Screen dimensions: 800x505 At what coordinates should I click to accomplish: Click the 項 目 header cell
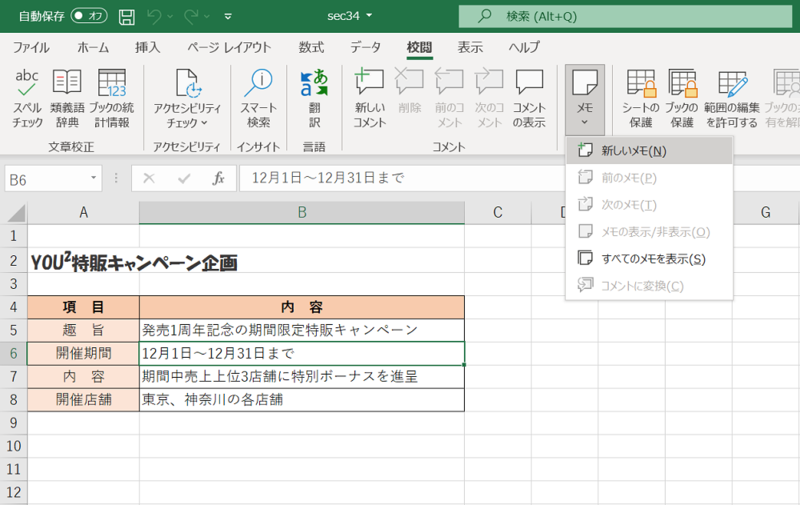(84, 307)
